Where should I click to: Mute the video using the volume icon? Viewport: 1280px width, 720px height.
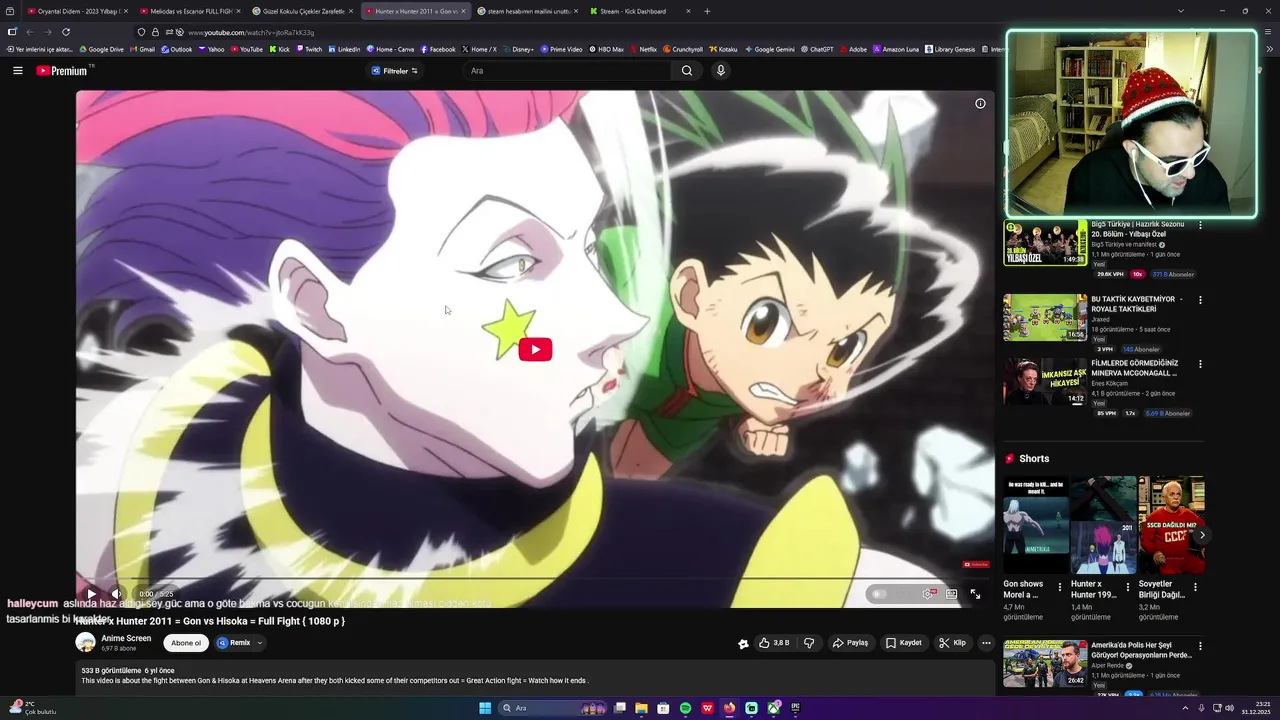[116, 594]
